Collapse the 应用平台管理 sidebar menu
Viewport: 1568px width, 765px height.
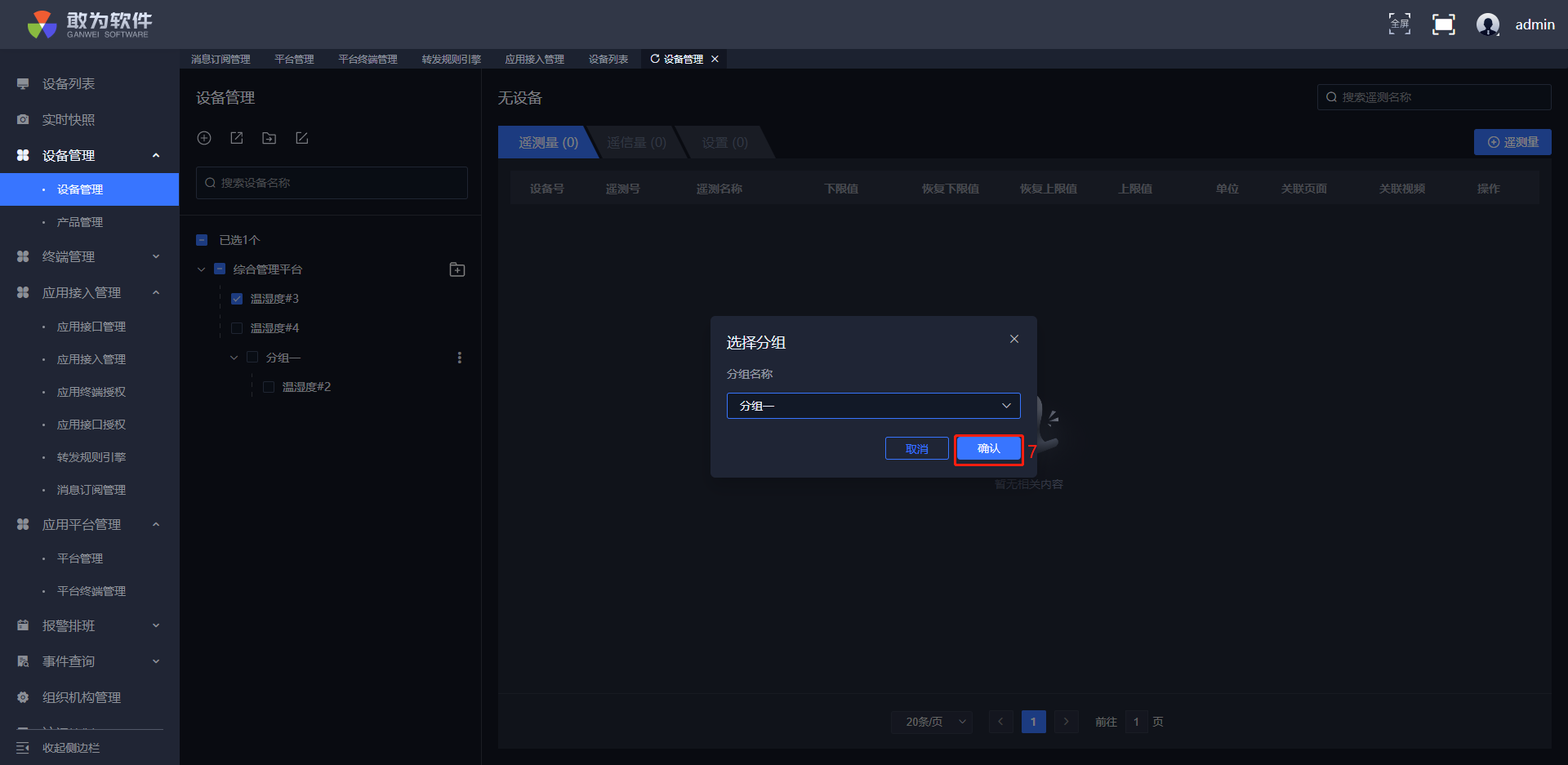tap(90, 524)
